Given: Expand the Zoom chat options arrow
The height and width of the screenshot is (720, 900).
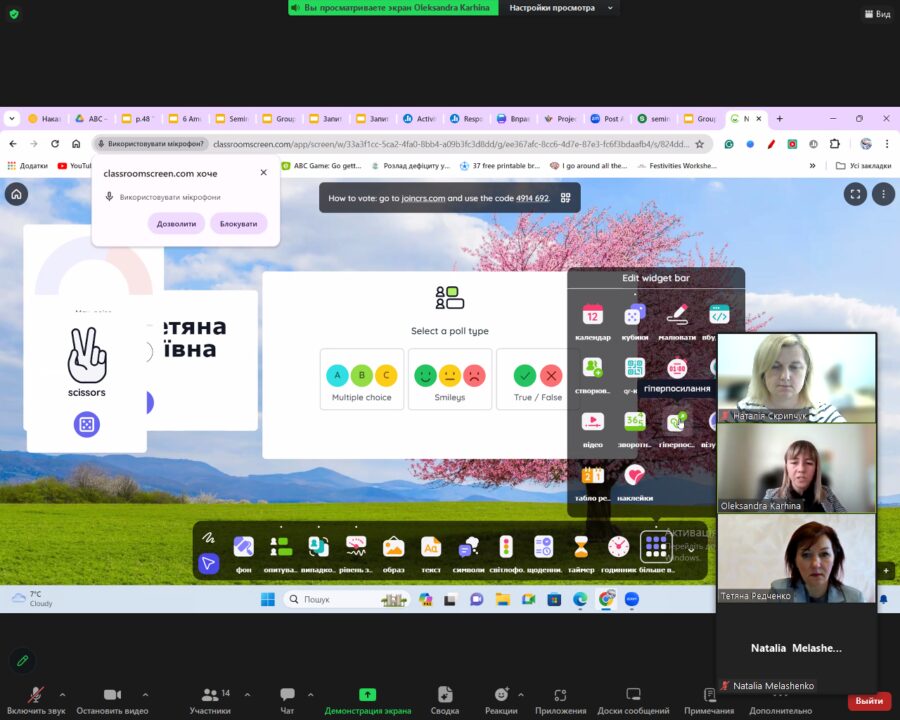Looking at the screenshot, I should point(311,695).
